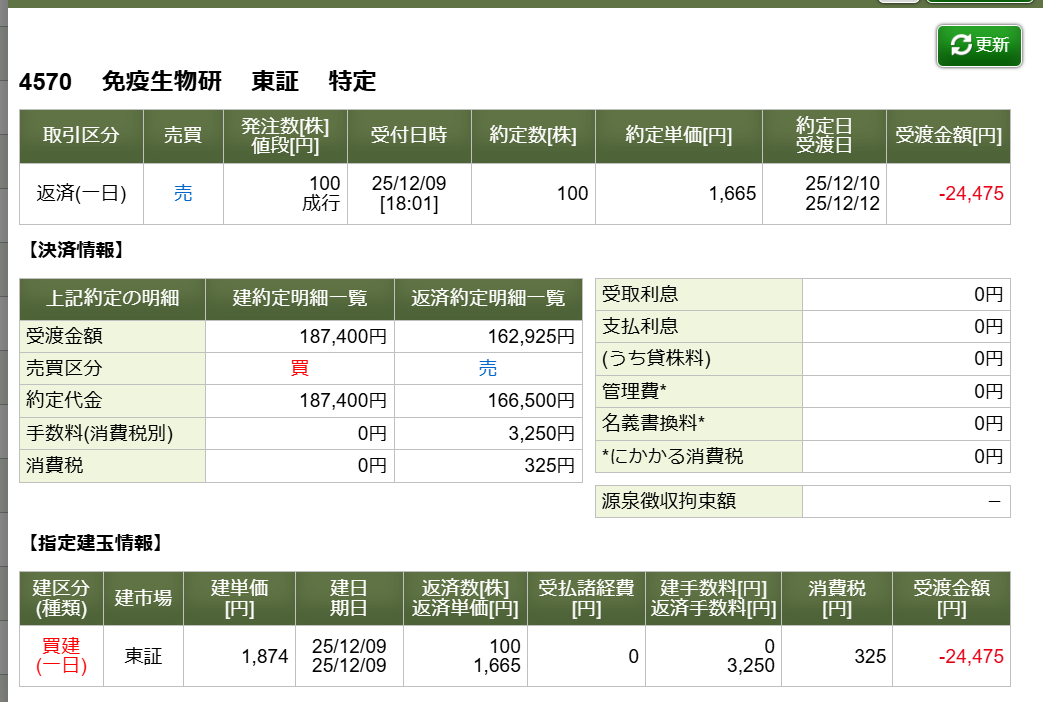This screenshot has width=1043, height=702.
Task: Click the green 更新 refresh button
Action: tap(979, 45)
